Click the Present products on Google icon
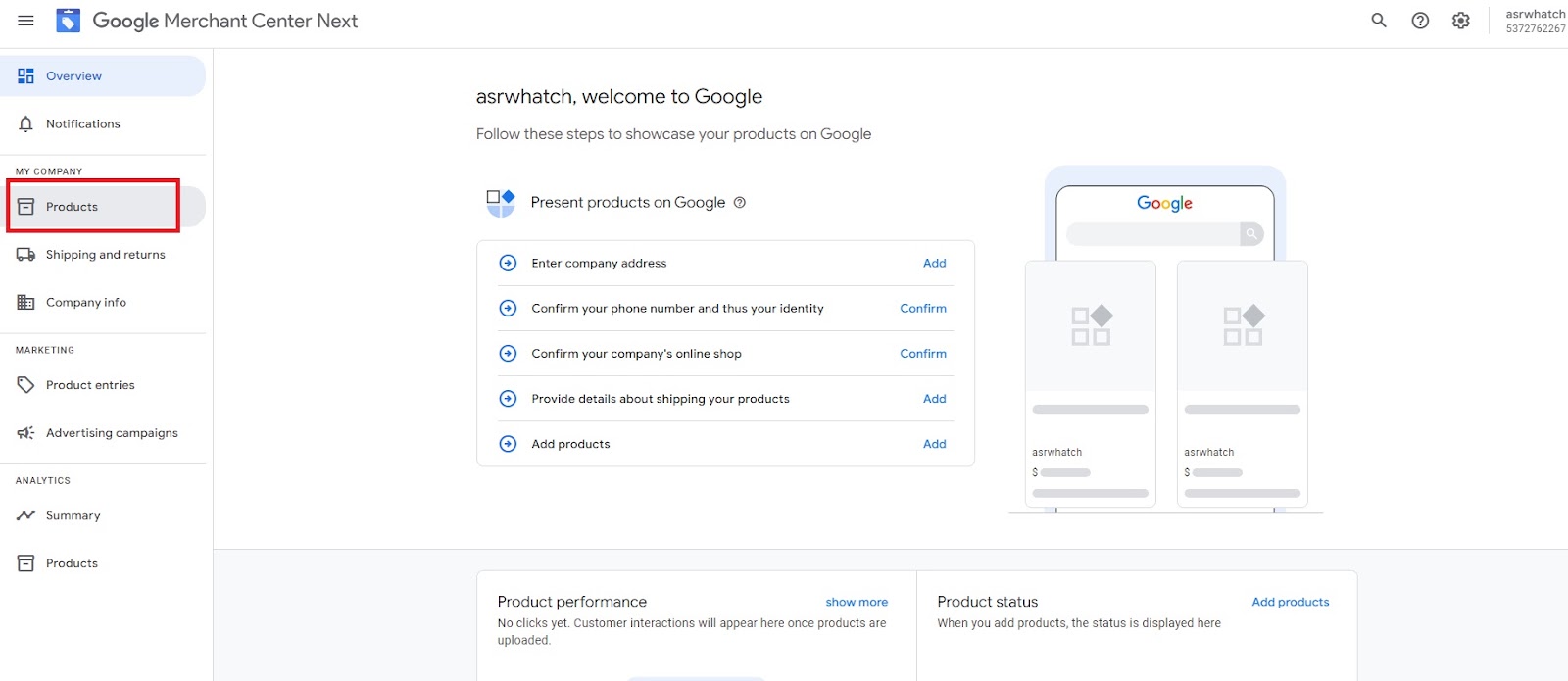This screenshot has height=681, width=1568. [x=501, y=203]
